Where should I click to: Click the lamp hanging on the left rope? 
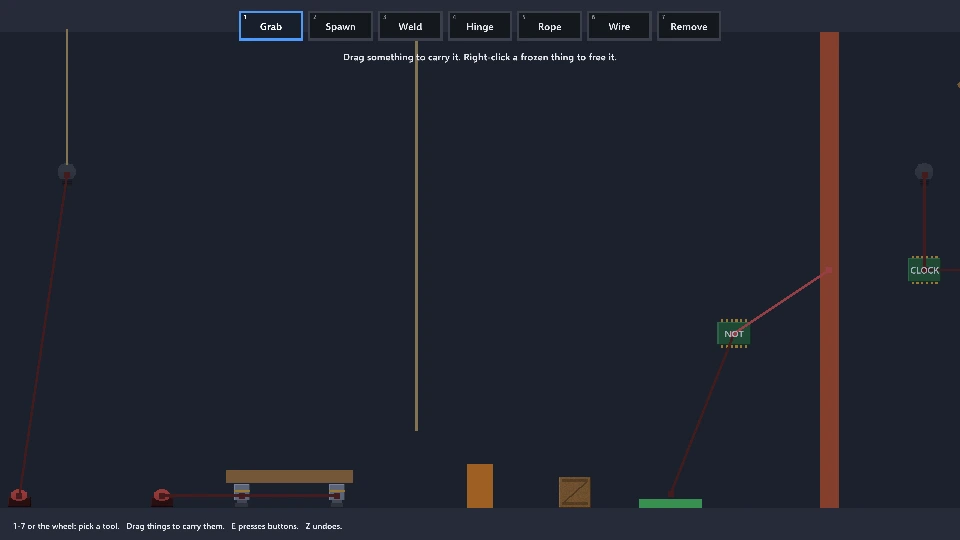click(67, 173)
